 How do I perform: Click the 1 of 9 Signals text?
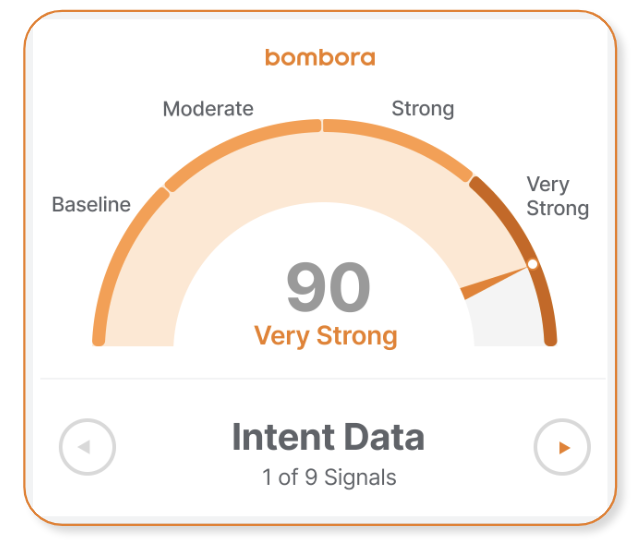[329, 477]
